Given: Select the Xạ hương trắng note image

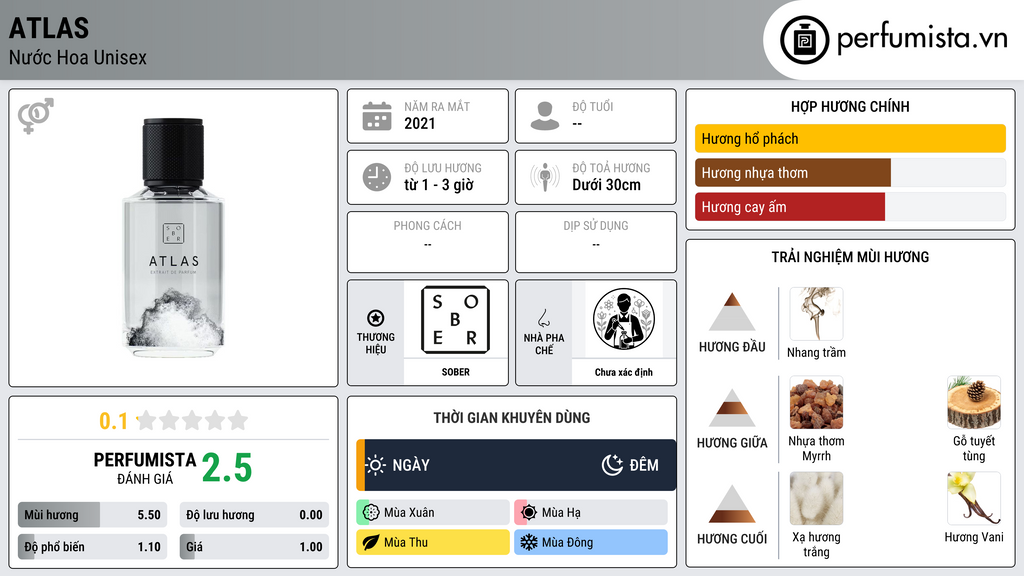Looking at the screenshot, I should pos(816,499).
